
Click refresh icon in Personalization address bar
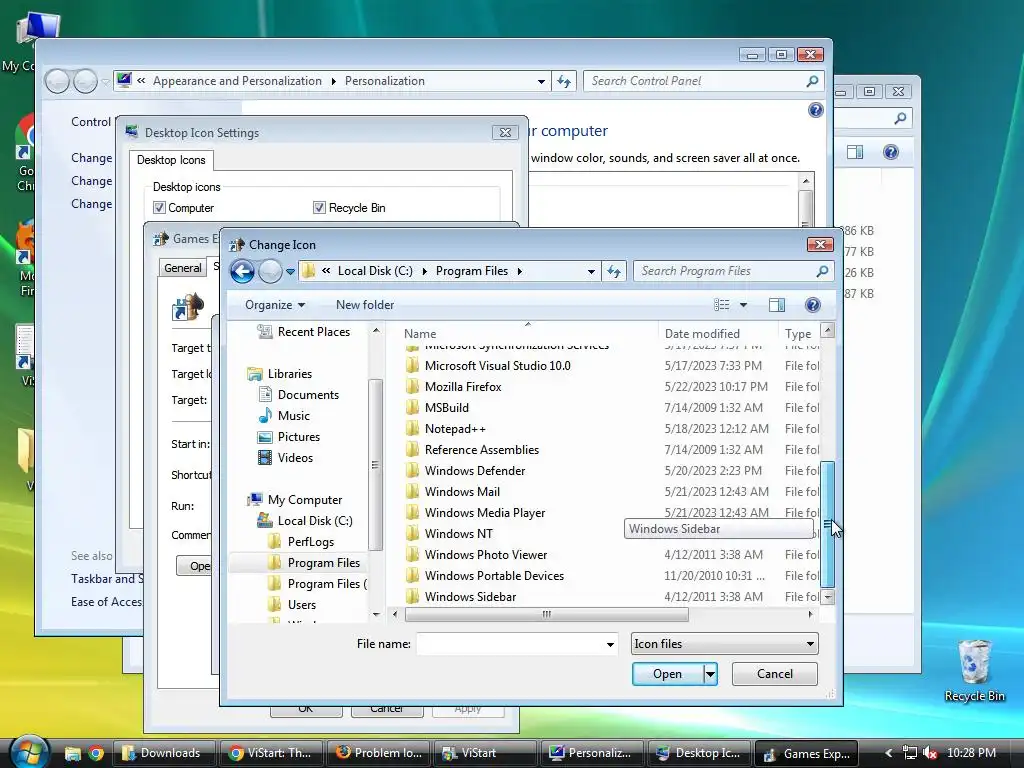coord(564,81)
